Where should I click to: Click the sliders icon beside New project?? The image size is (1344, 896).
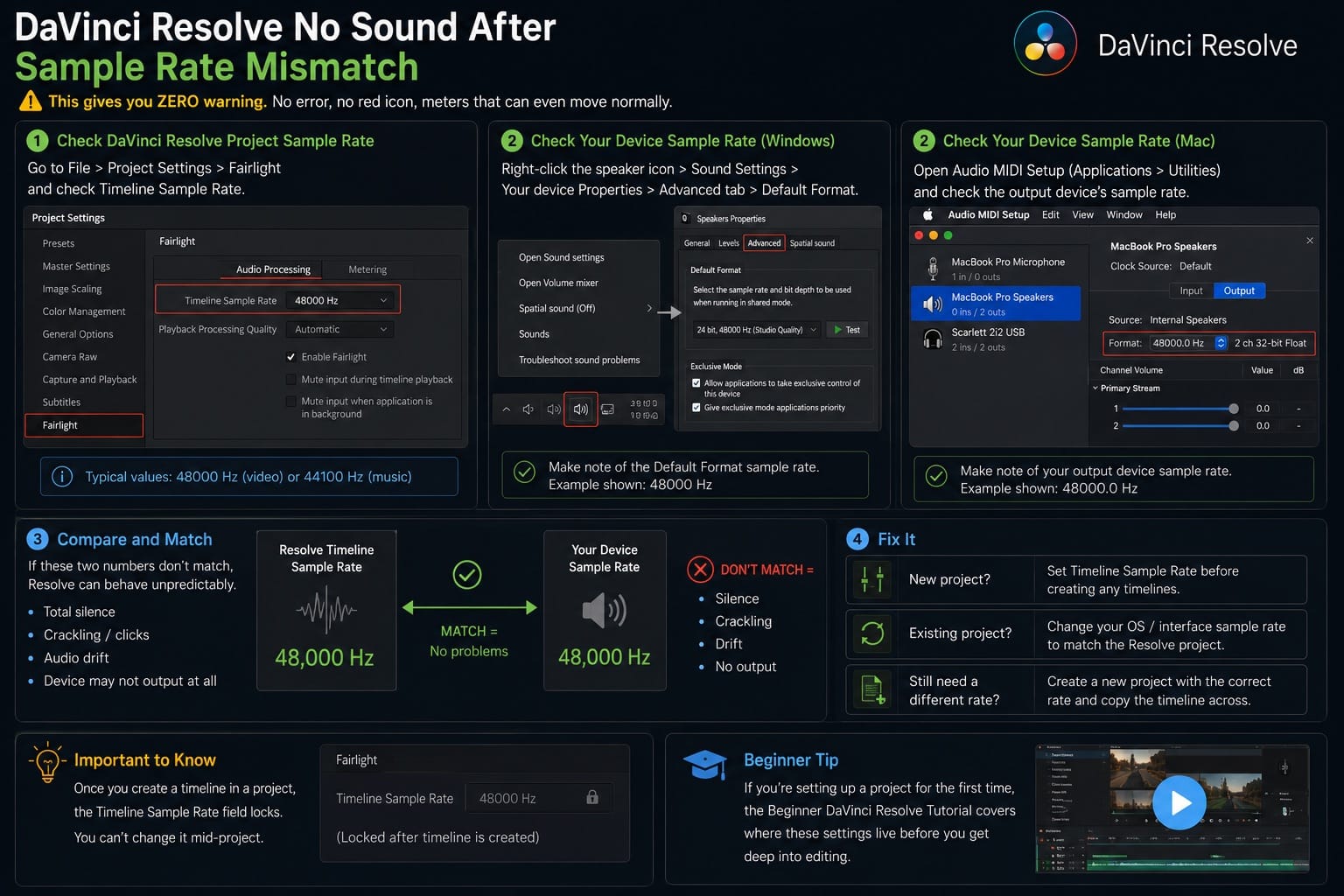[x=872, y=579]
